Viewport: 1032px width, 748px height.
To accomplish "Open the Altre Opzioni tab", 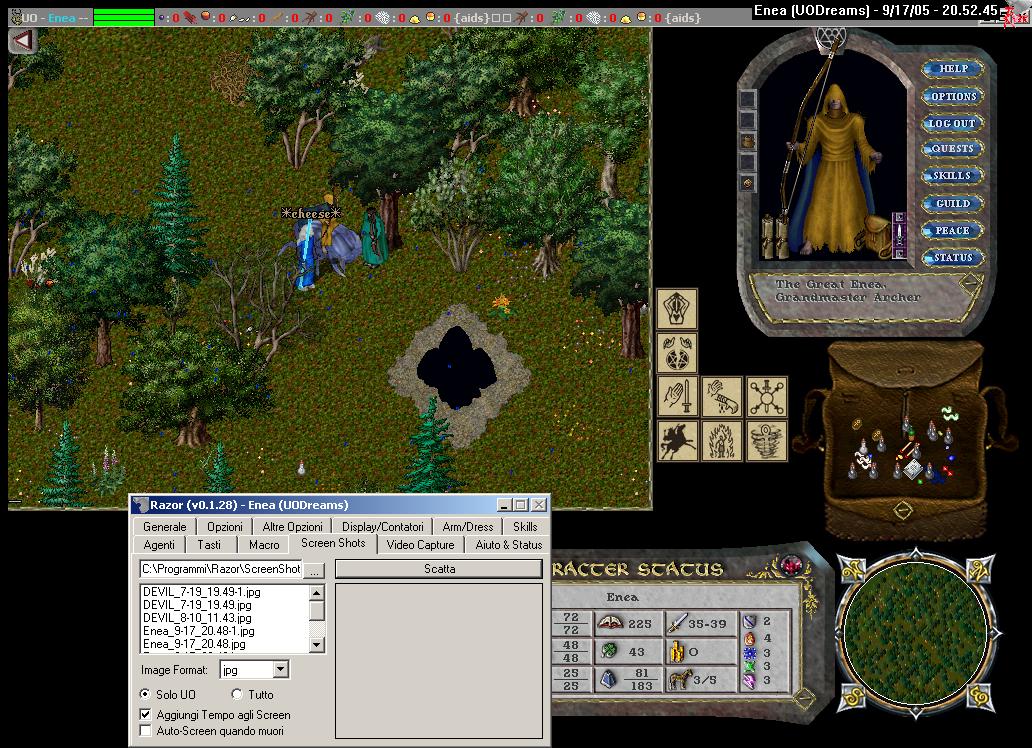I will coord(292,527).
